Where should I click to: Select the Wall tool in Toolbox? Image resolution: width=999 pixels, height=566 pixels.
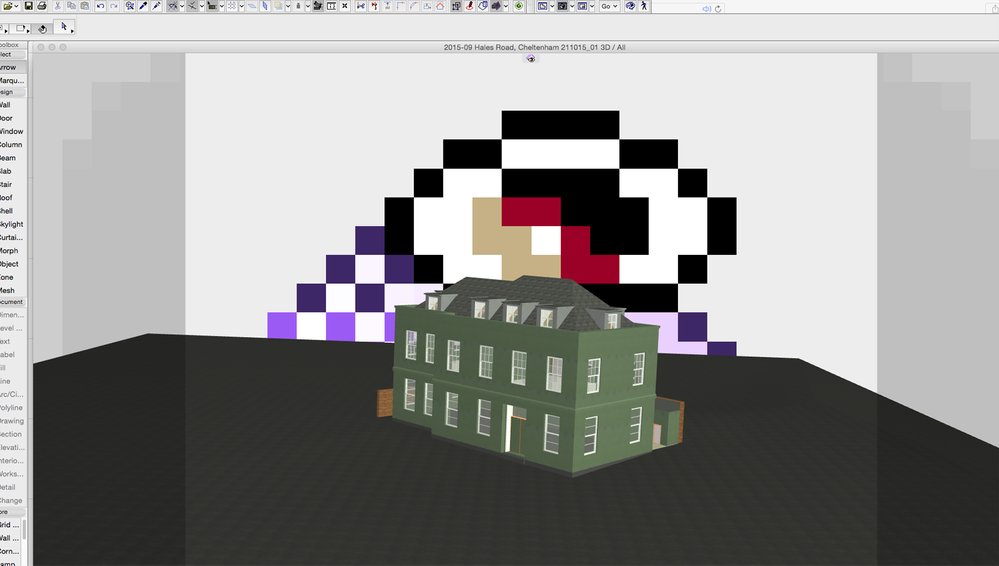12,105
